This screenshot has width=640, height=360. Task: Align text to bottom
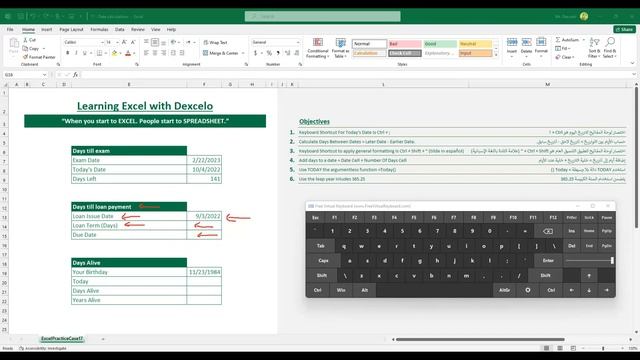click(x=164, y=42)
